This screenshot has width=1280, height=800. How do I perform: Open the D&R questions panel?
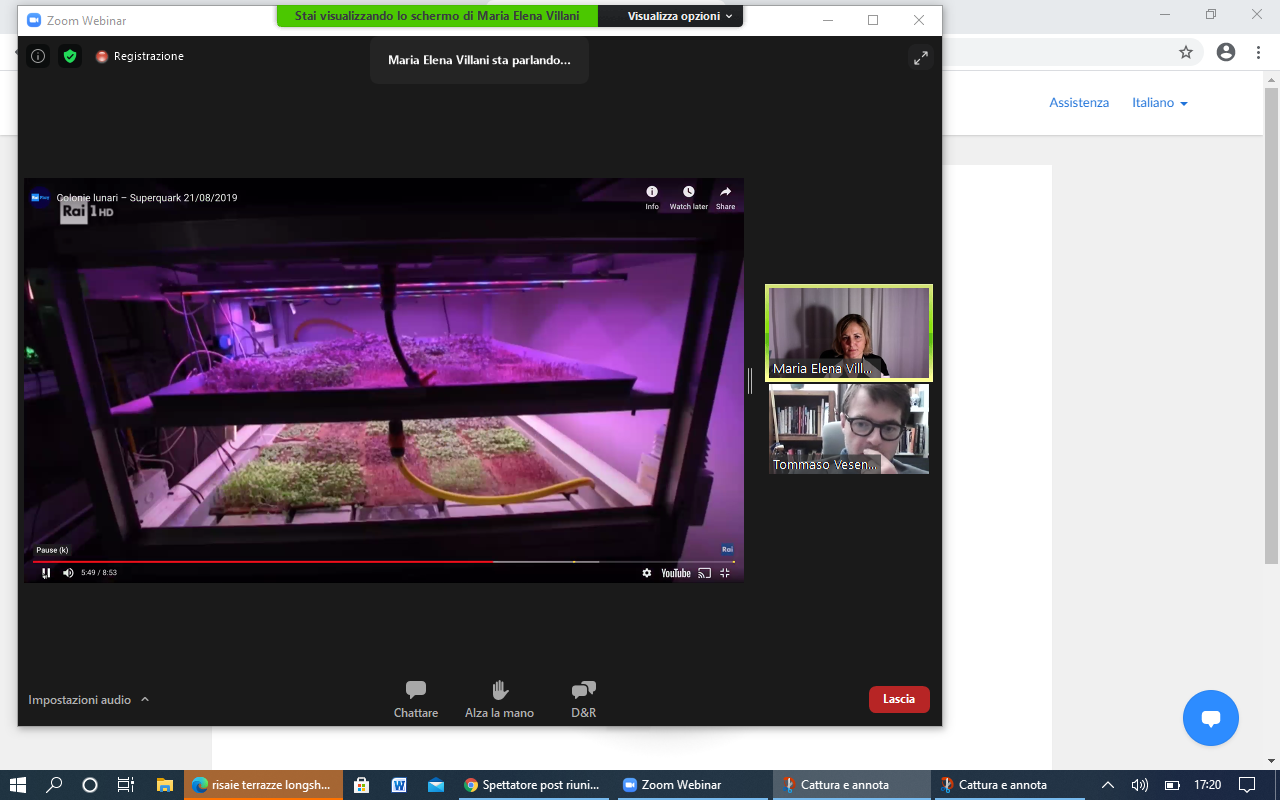pyautogui.click(x=584, y=699)
